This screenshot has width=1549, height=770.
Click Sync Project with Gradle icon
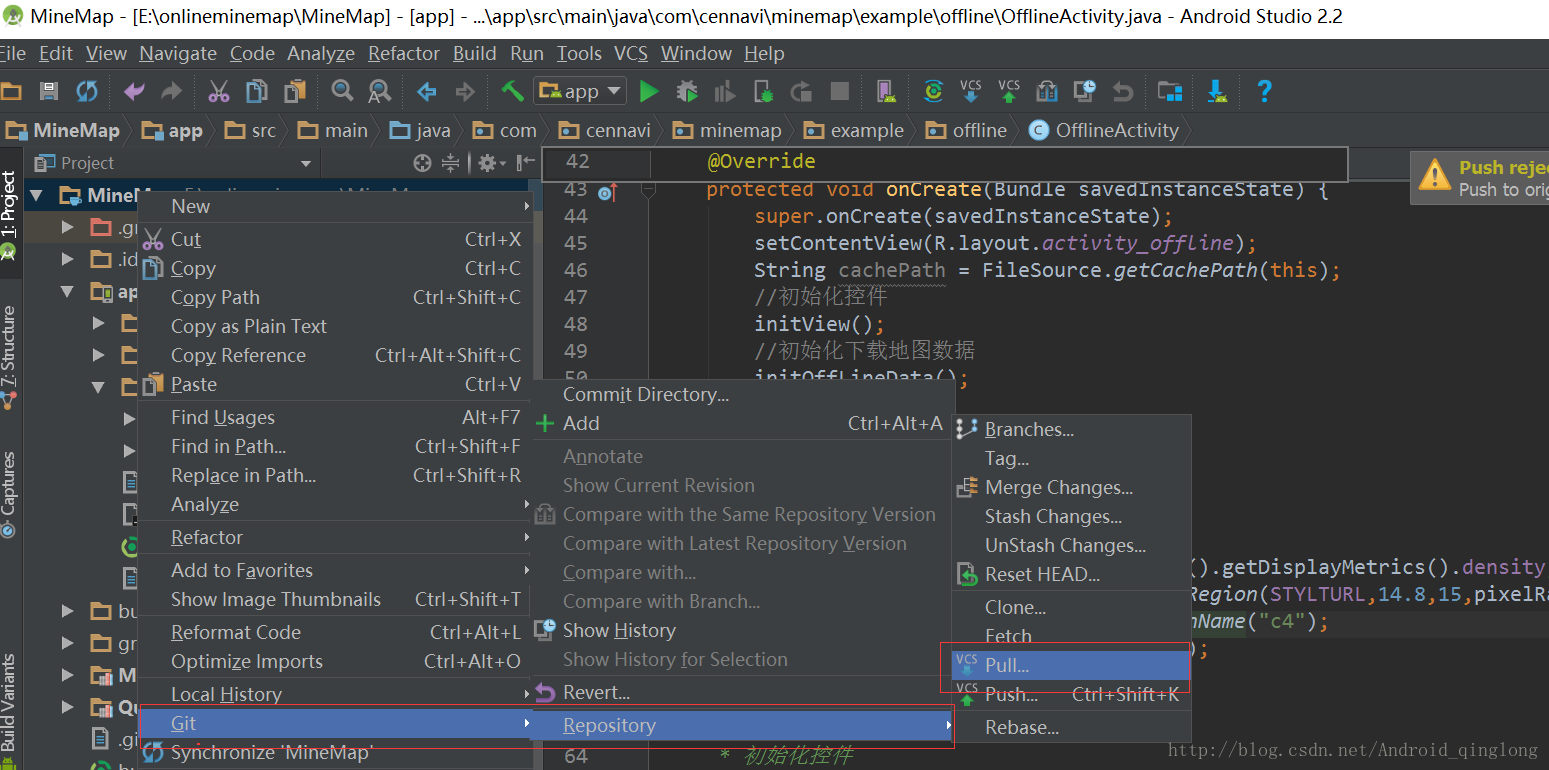point(933,92)
